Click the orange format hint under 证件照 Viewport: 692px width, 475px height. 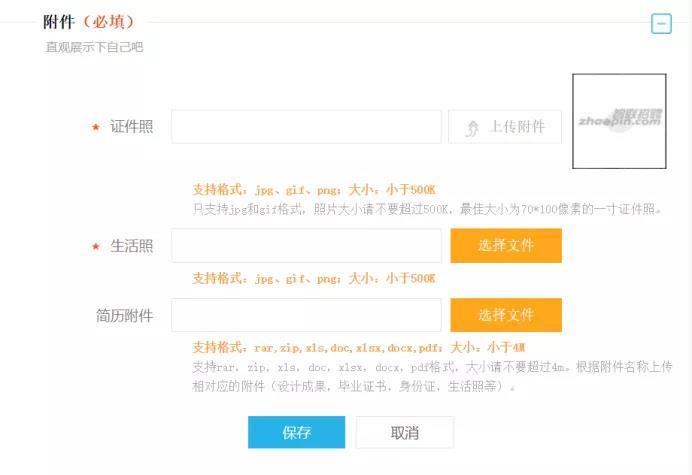(x=314, y=190)
